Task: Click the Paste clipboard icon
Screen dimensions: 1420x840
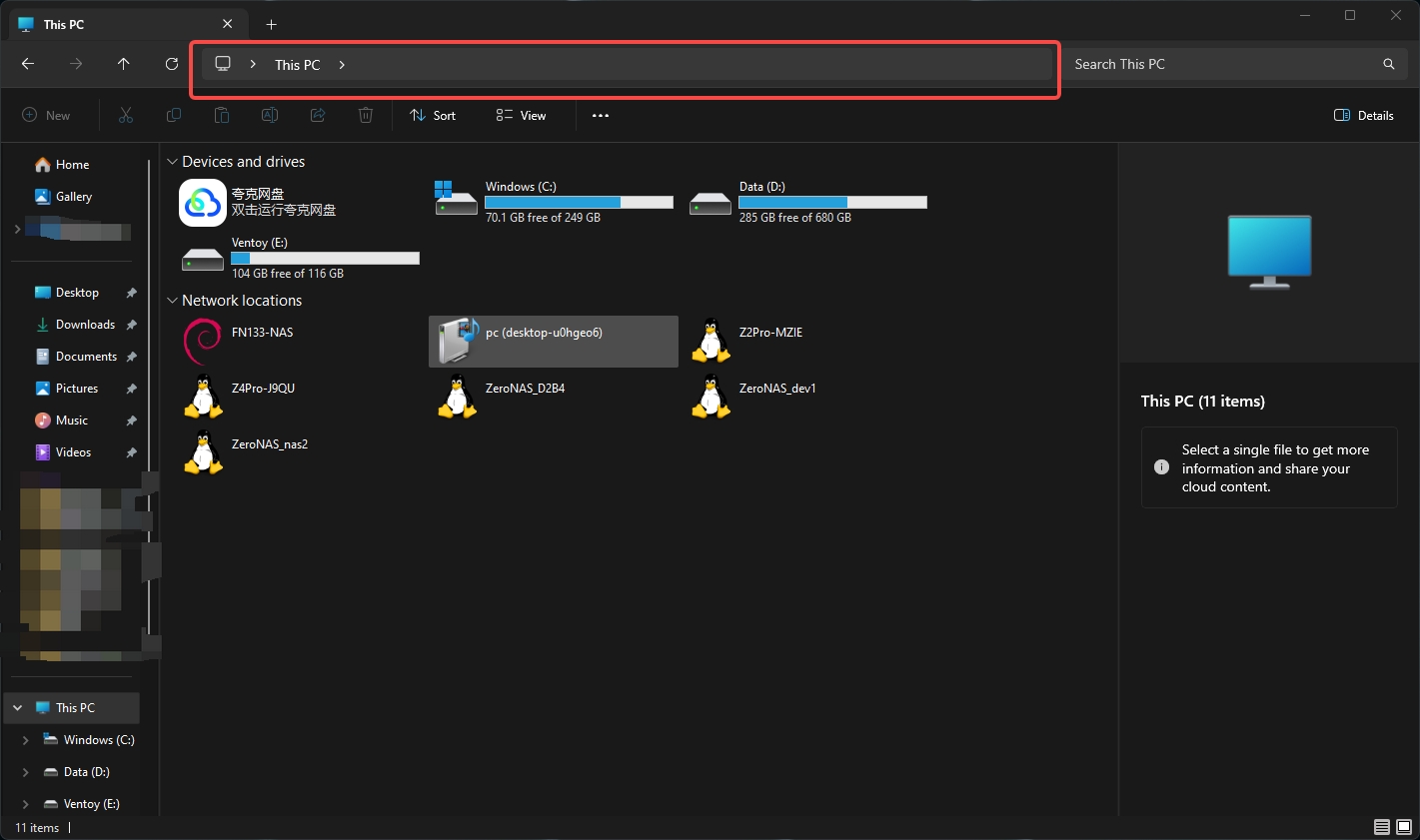Action: pos(222,116)
